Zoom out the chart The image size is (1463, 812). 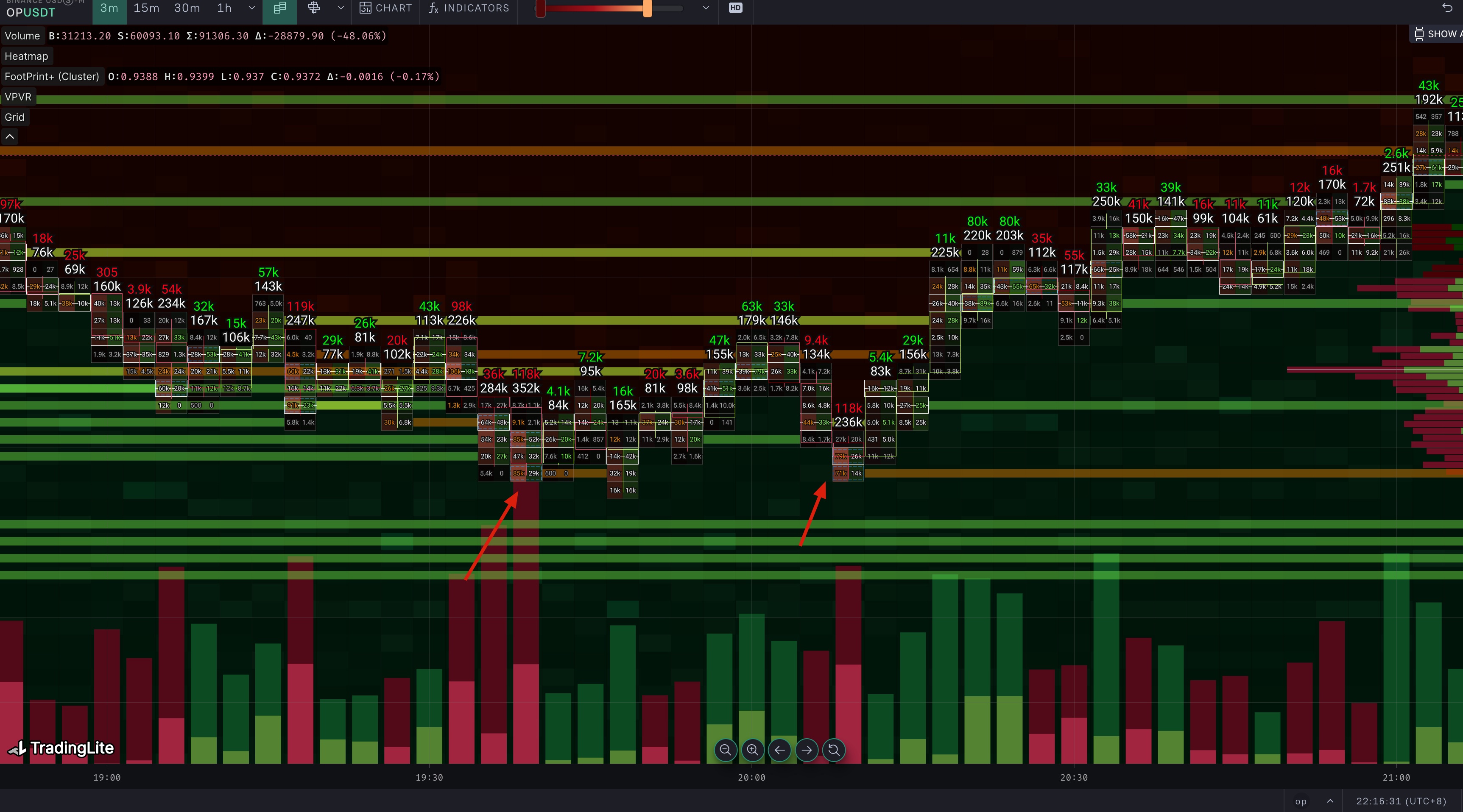click(725, 750)
